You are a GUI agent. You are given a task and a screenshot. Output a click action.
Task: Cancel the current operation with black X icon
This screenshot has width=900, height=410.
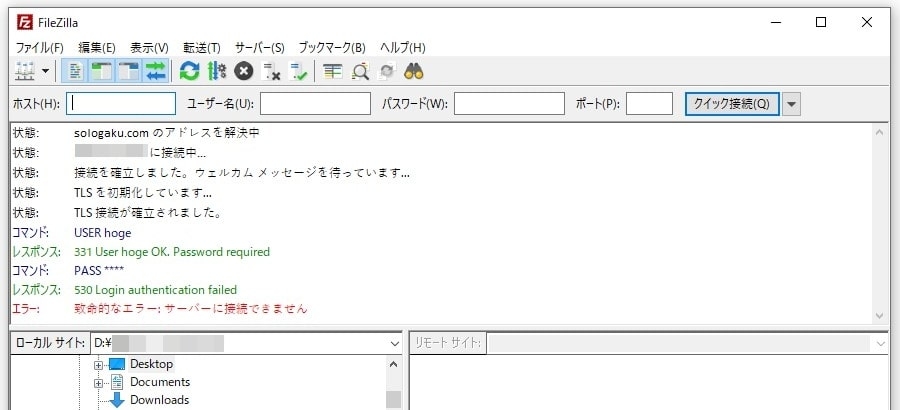coord(243,71)
